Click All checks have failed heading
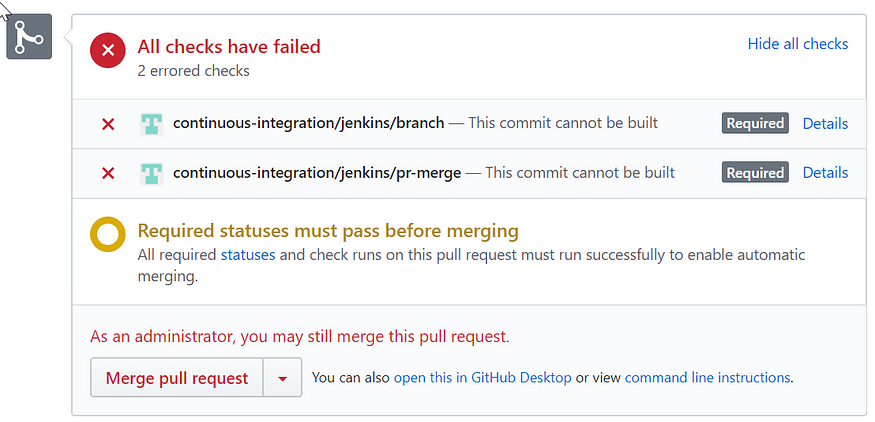Image resolution: width=875 pixels, height=422 pixels. (229, 46)
